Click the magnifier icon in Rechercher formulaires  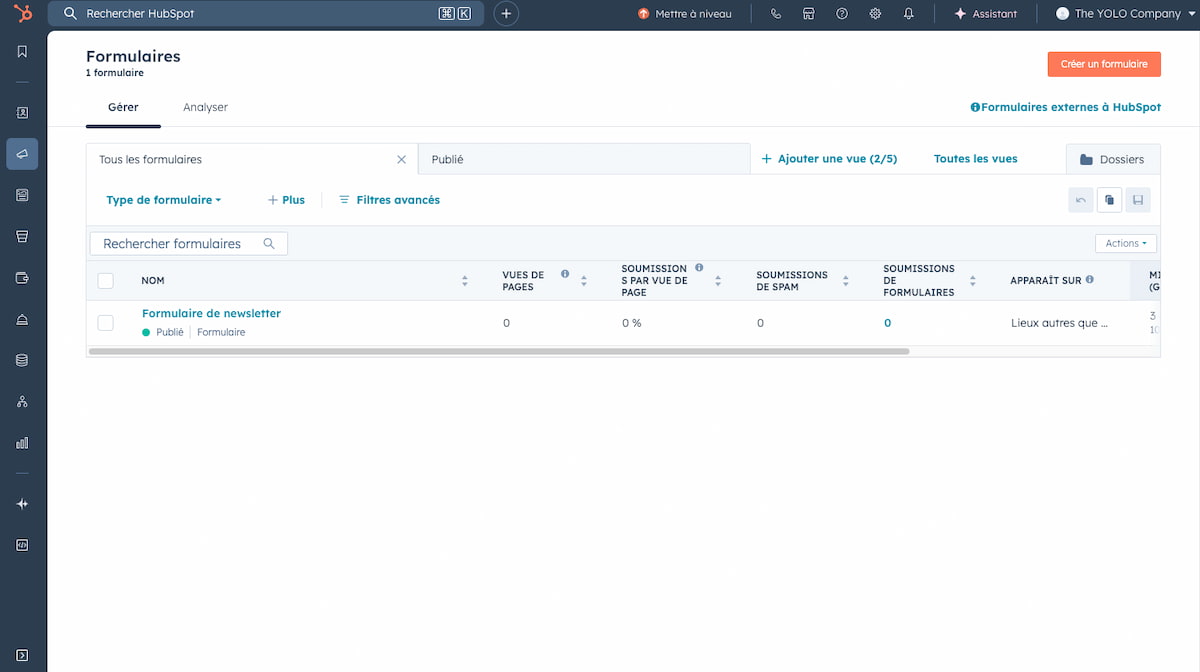click(x=269, y=243)
